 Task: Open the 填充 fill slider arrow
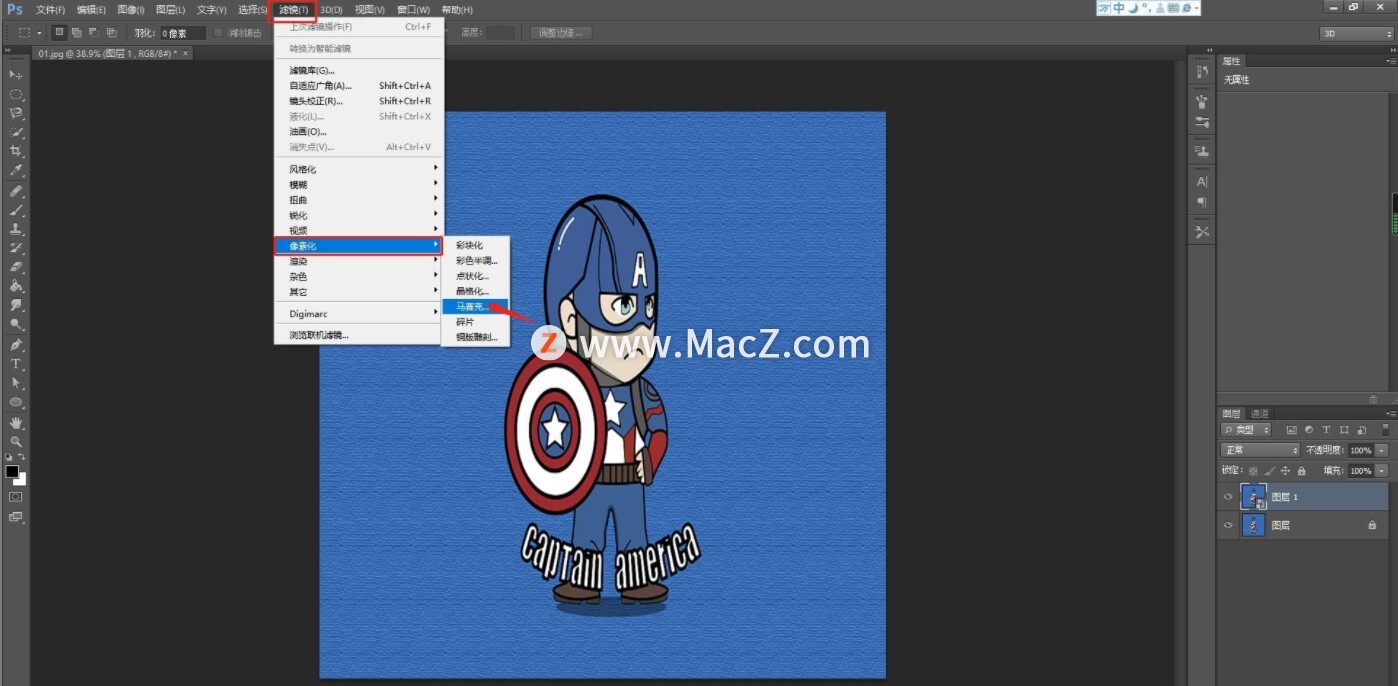pos(1382,470)
